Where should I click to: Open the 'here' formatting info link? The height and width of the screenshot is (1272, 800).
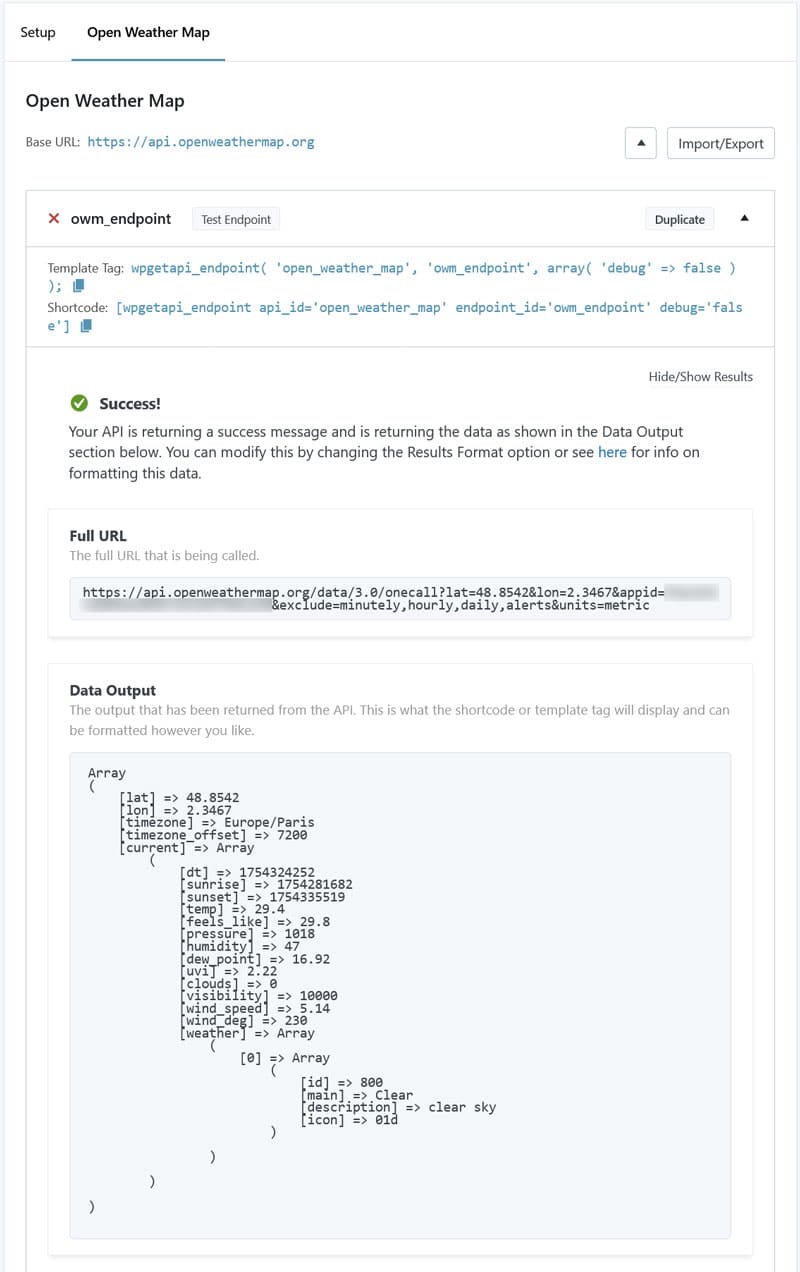click(612, 452)
